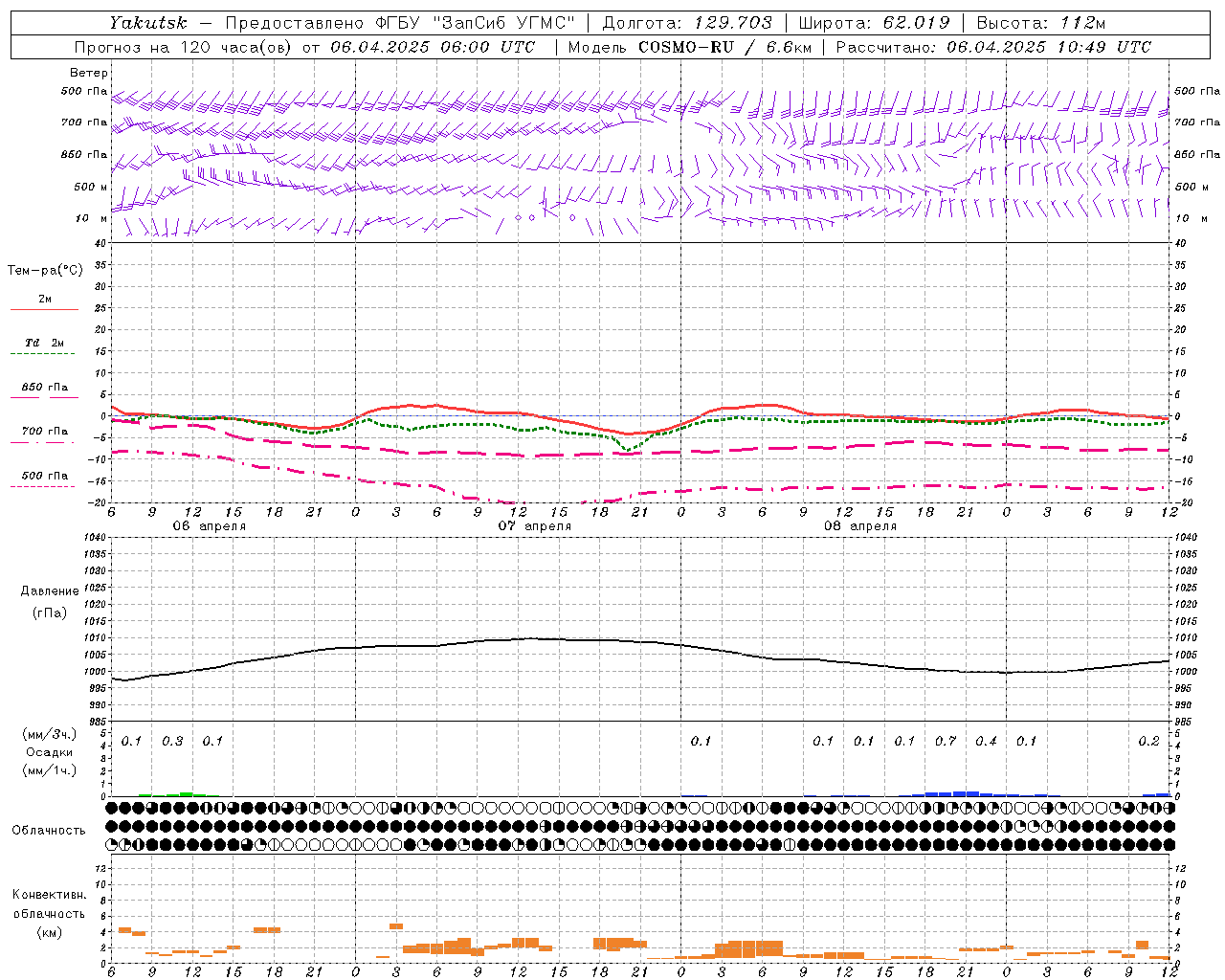1225x980 pixels.
Task: Click the (км) convective cloud unit label
Action: [50, 932]
